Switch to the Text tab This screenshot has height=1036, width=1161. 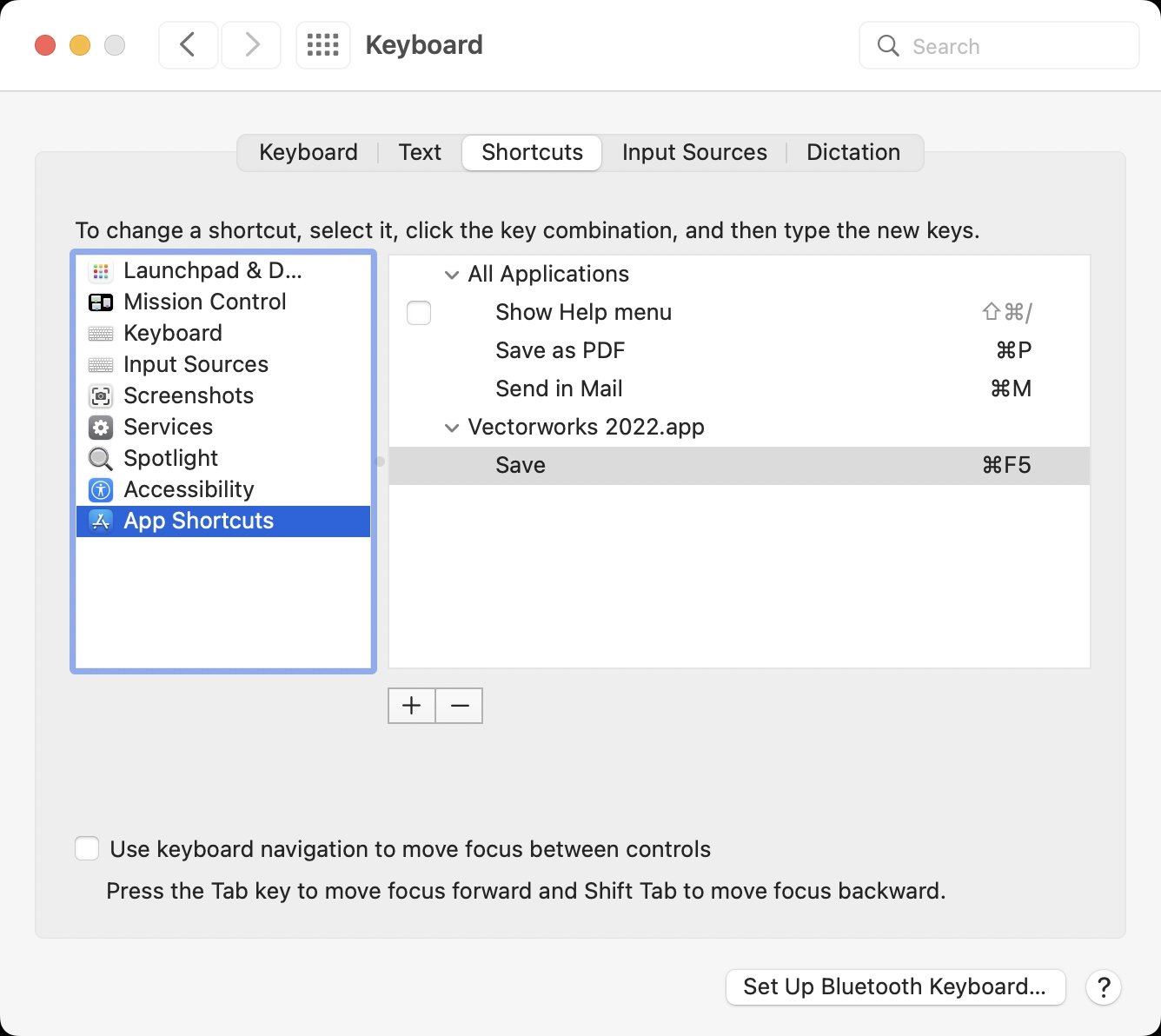420,153
